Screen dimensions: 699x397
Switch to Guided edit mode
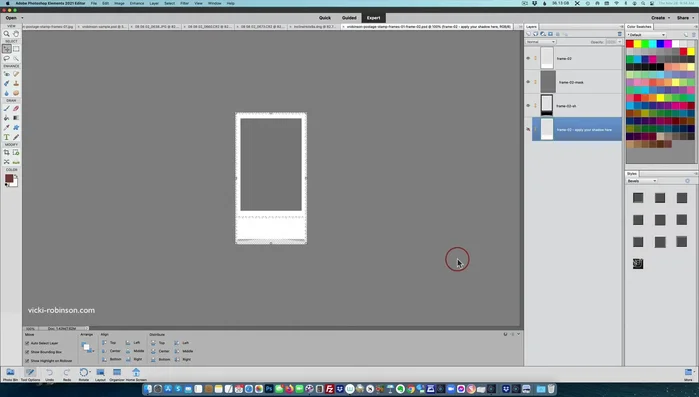(x=349, y=18)
